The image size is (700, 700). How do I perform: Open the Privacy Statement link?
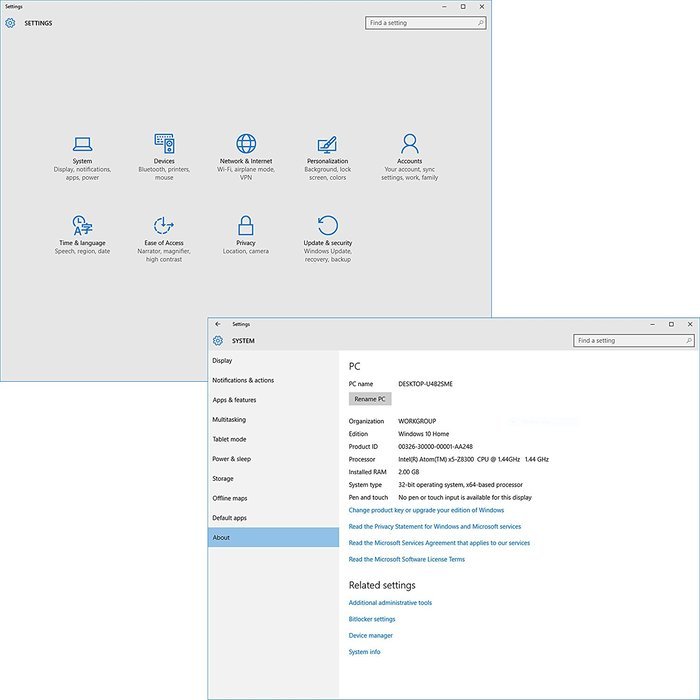(435, 527)
